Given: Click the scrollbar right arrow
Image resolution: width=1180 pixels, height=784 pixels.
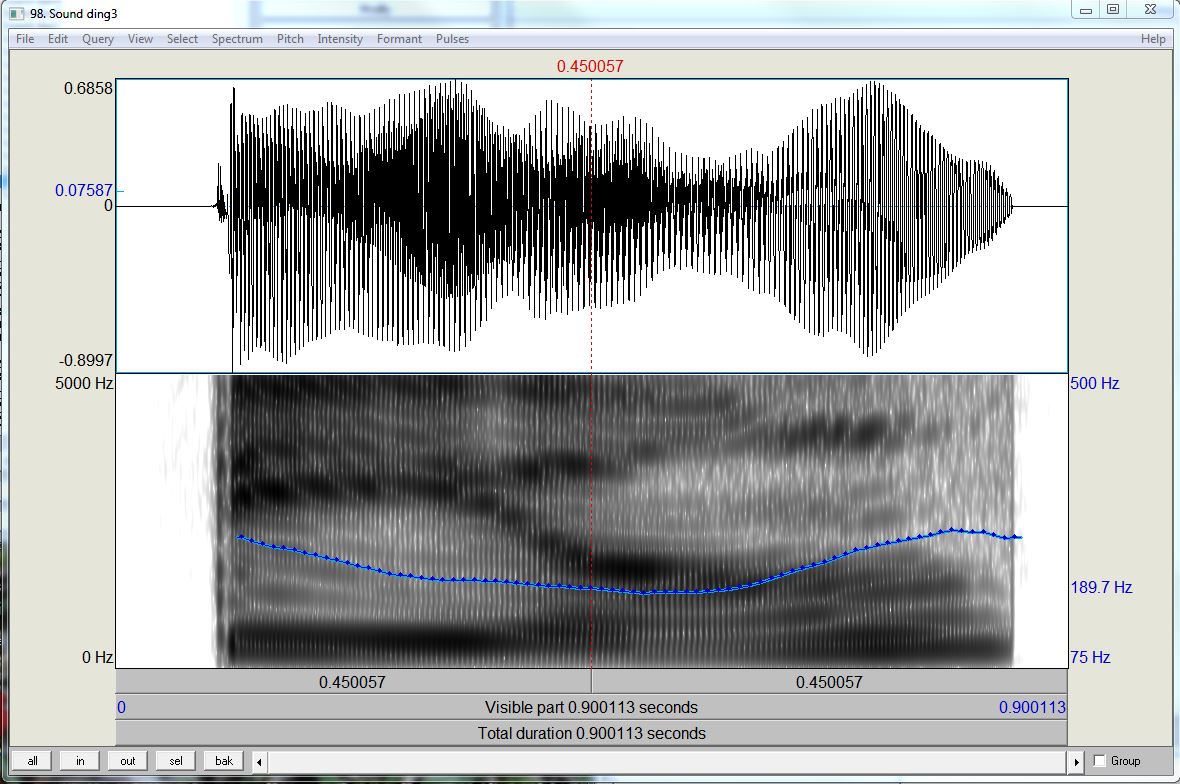Looking at the screenshot, I should [1076, 761].
